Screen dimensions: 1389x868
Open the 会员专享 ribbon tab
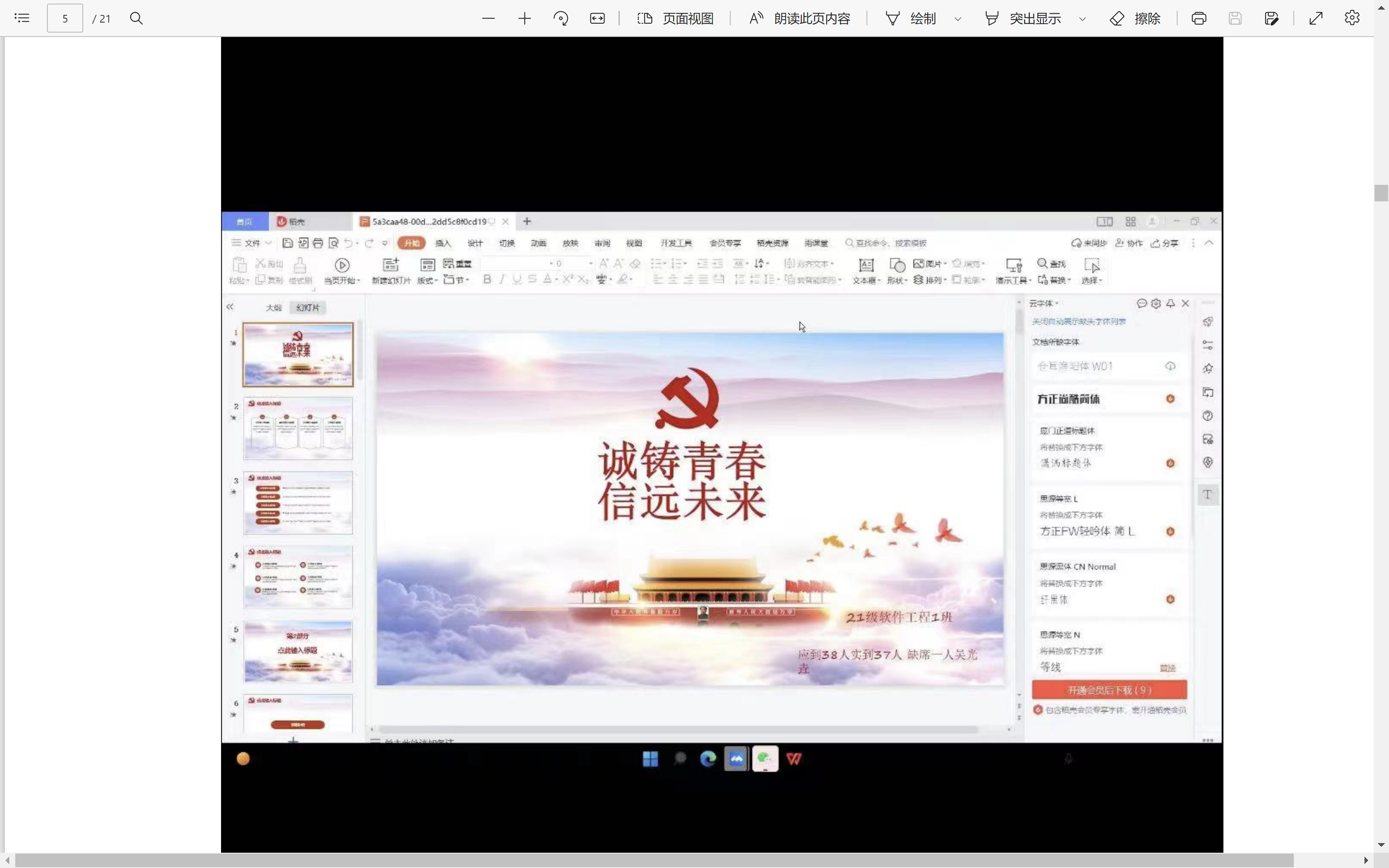(725, 244)
